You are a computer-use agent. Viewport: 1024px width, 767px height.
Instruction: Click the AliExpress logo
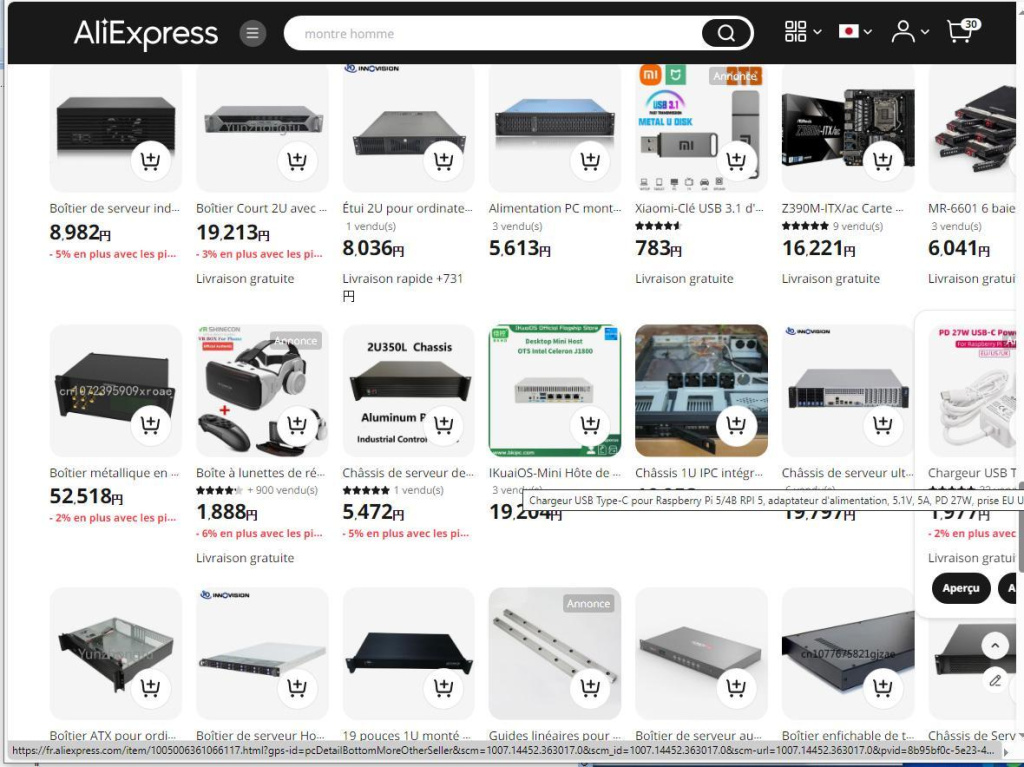(x=146, y=33)
